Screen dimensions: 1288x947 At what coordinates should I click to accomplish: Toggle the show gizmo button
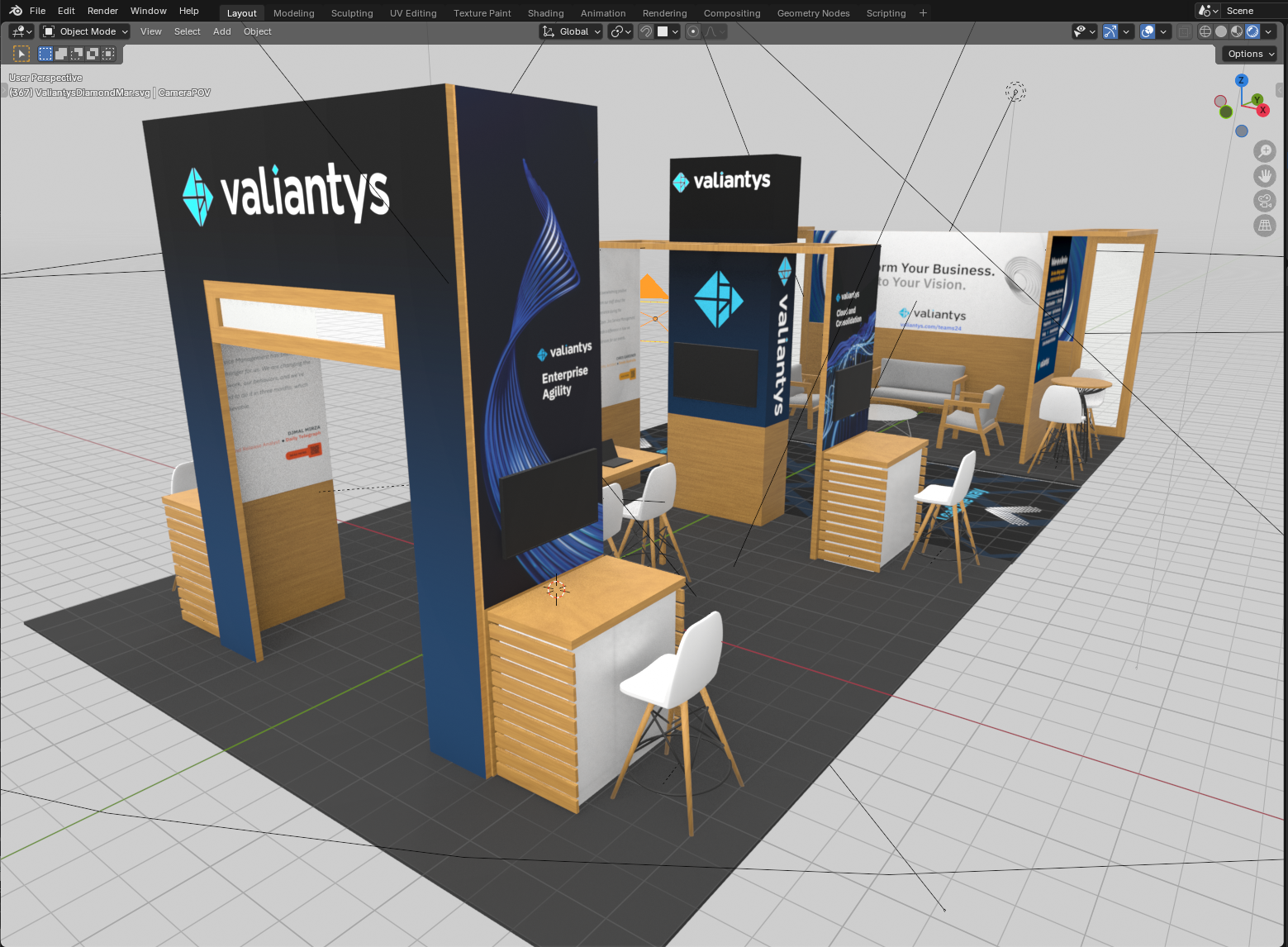coord(1110,31)
